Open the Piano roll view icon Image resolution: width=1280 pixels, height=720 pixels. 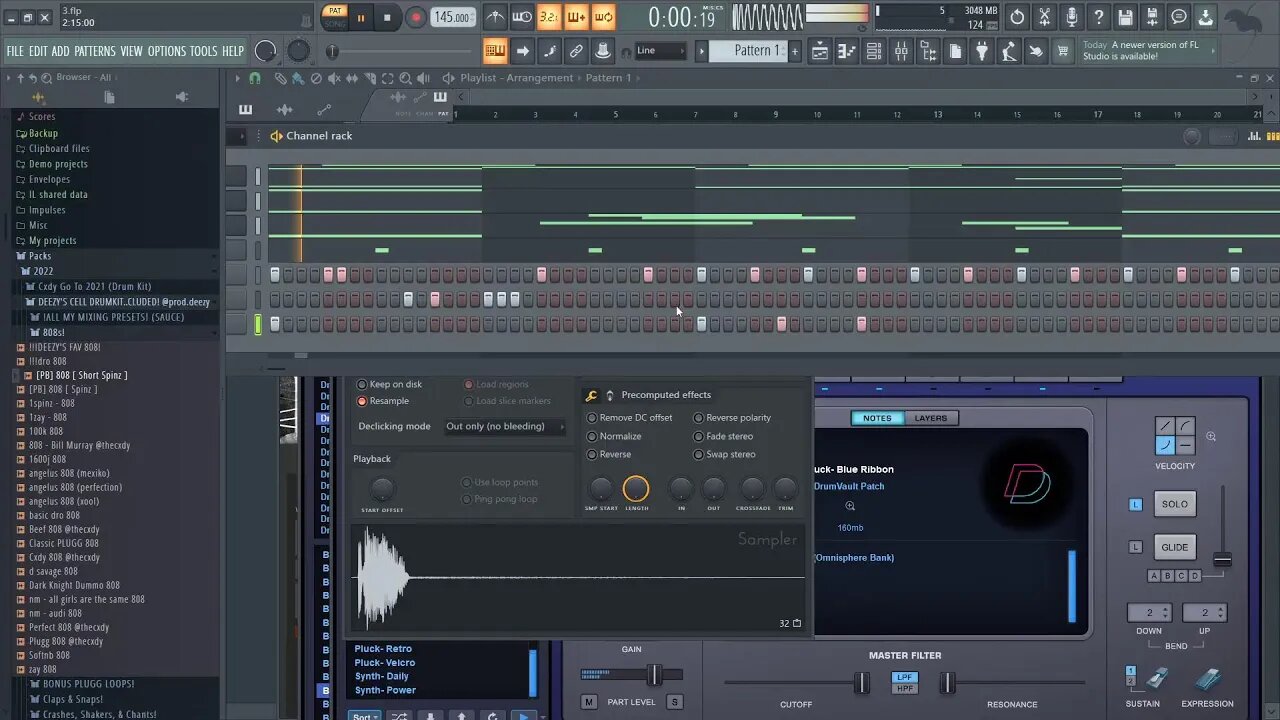(x=846, y=51)
